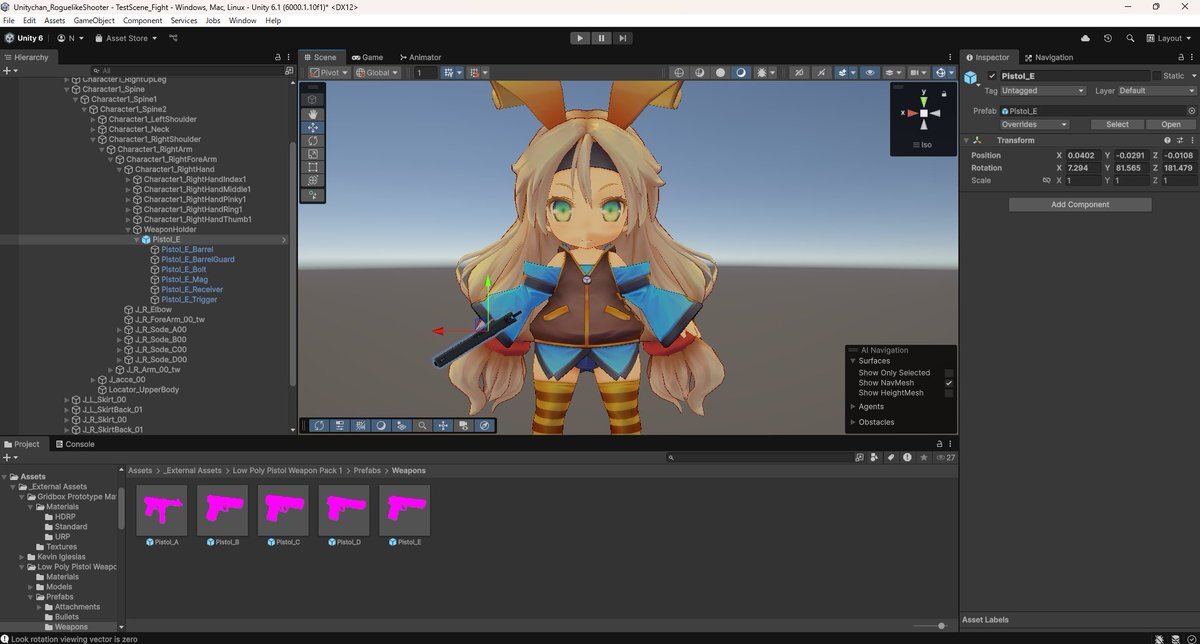Toggle the Inspector panel lock

click(1179, 57)
